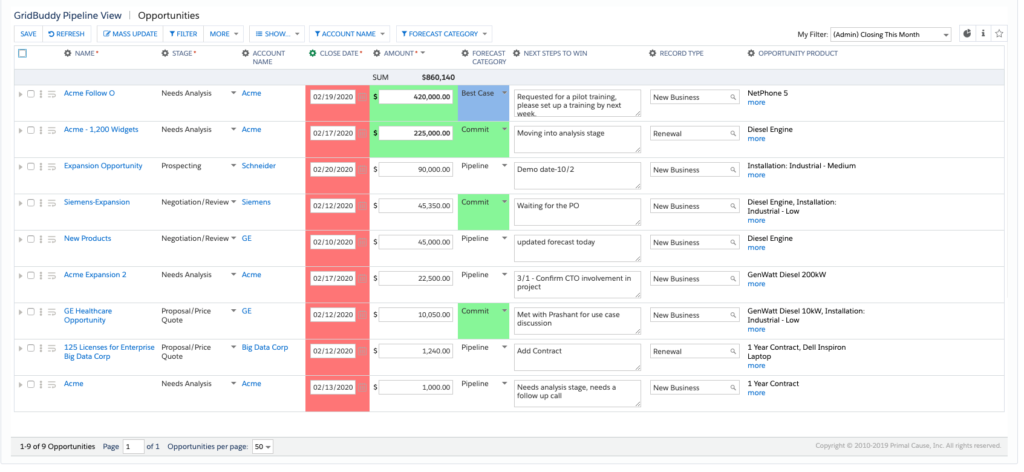This screenshot has width=1024, height=472.
Task: Open gear settings for Name column
Action: pos(67,54)
